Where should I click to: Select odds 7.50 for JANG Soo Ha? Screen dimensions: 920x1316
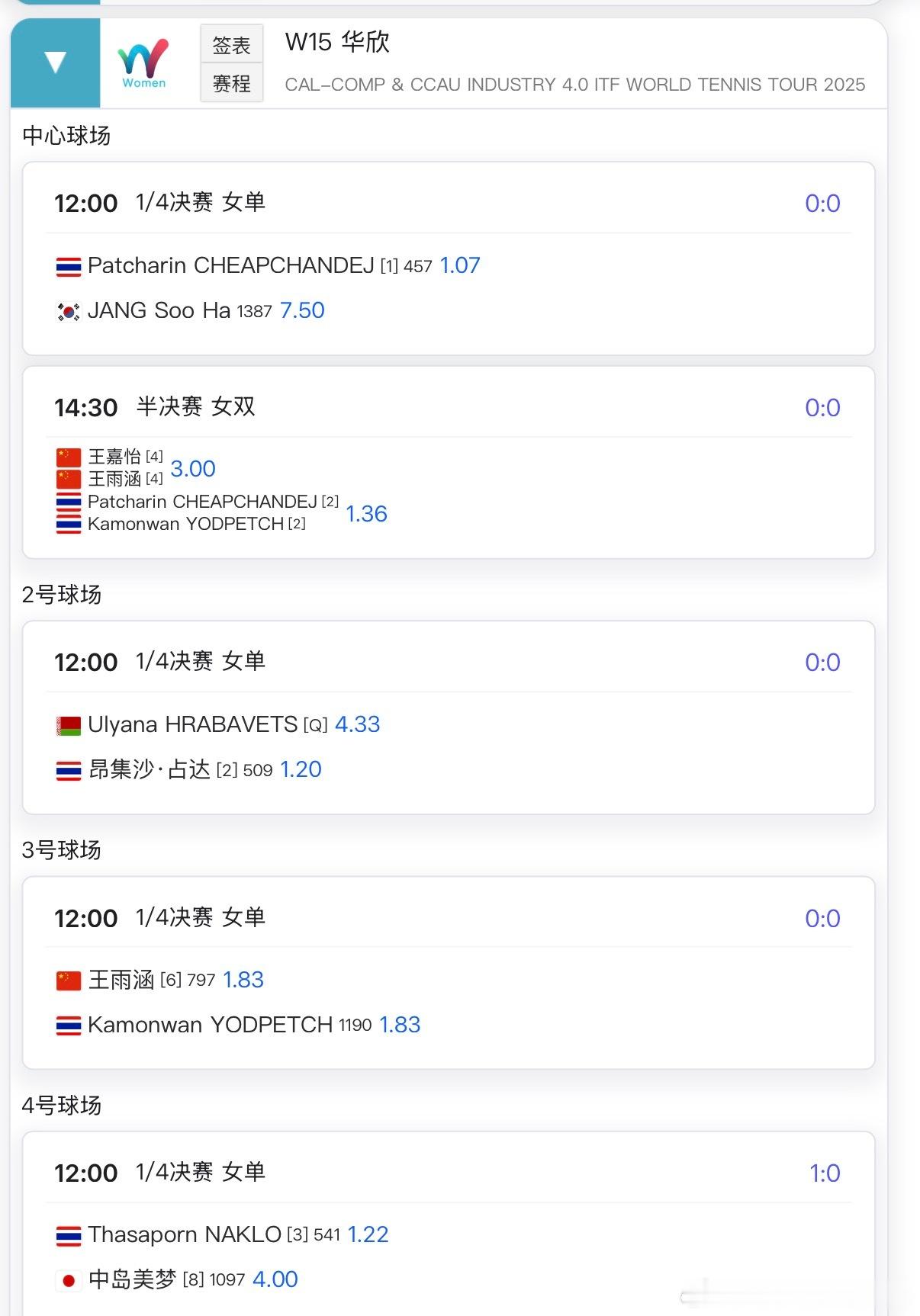tap(302, 310)
